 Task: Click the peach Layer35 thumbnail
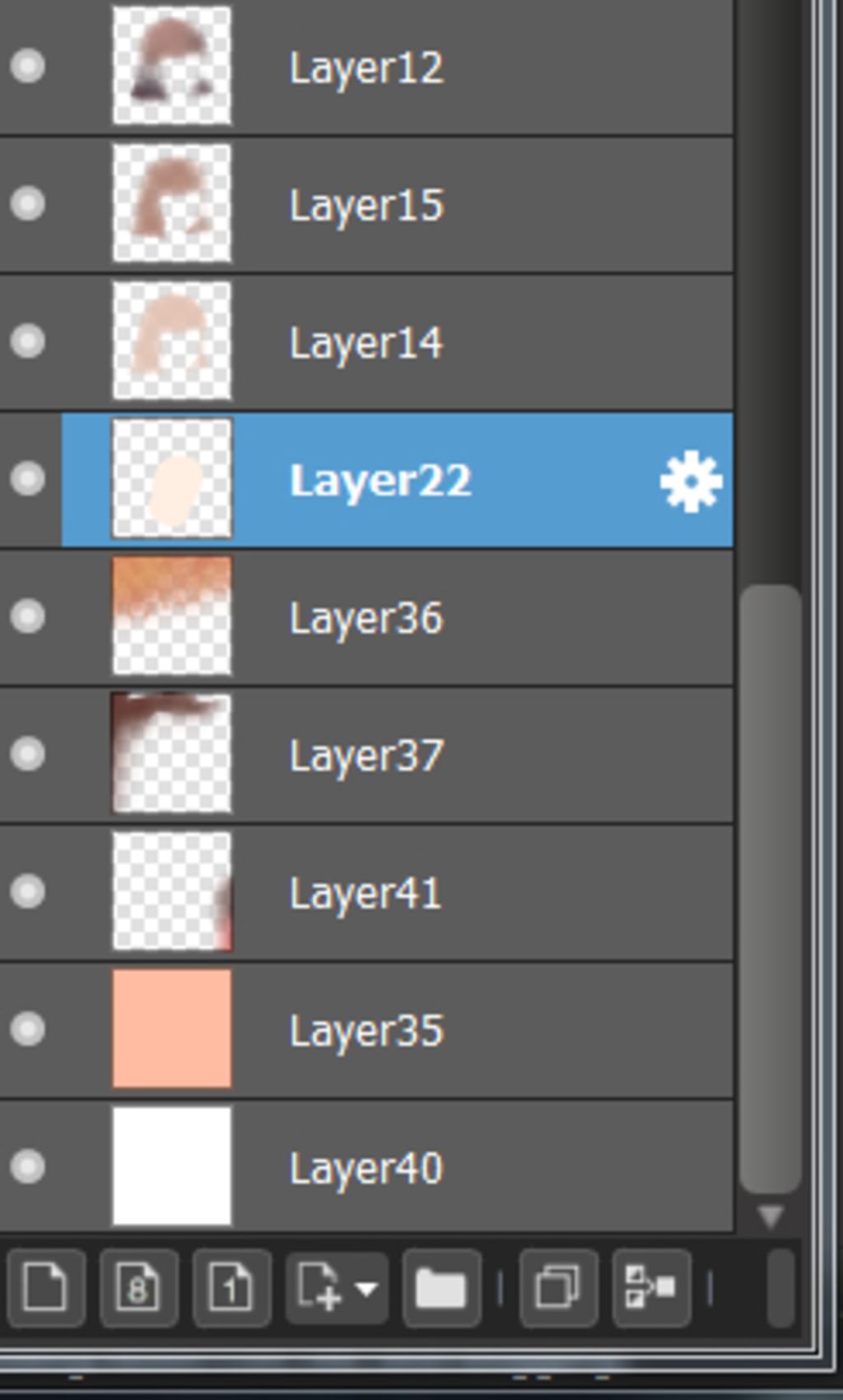click(172, 1029)
